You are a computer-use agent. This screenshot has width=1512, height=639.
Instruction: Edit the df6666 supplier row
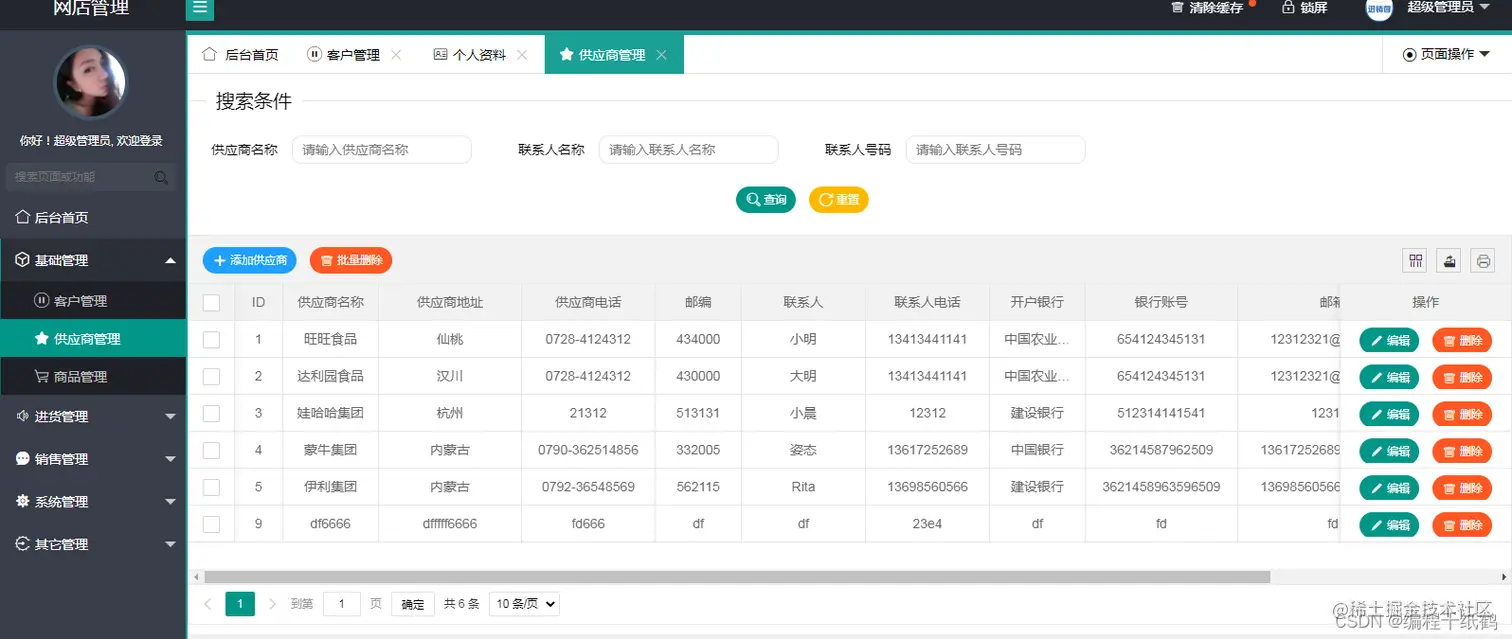(x=1389, y=525)
